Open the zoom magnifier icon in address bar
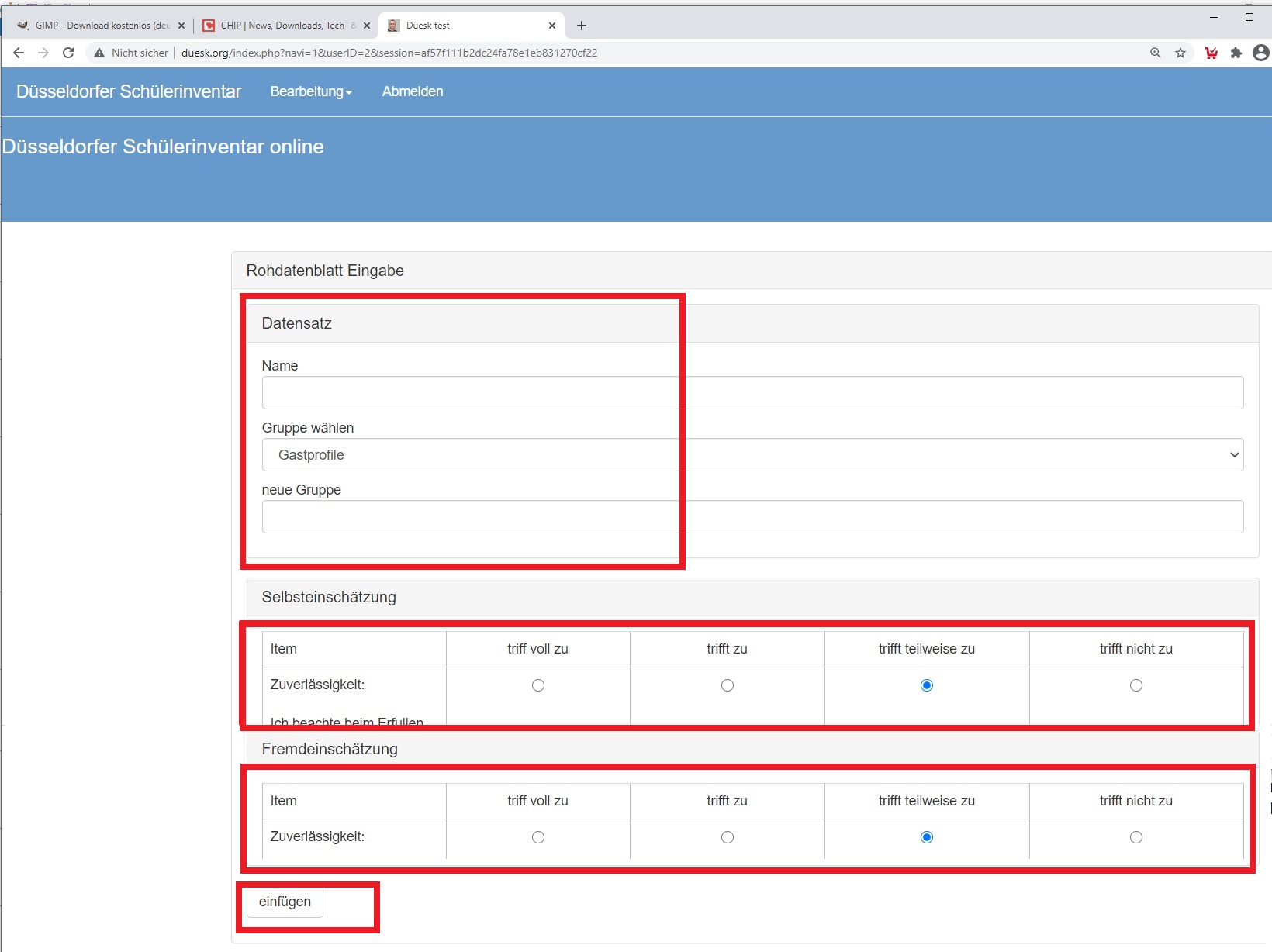 pyautogui.click(x=1155, y=53)
